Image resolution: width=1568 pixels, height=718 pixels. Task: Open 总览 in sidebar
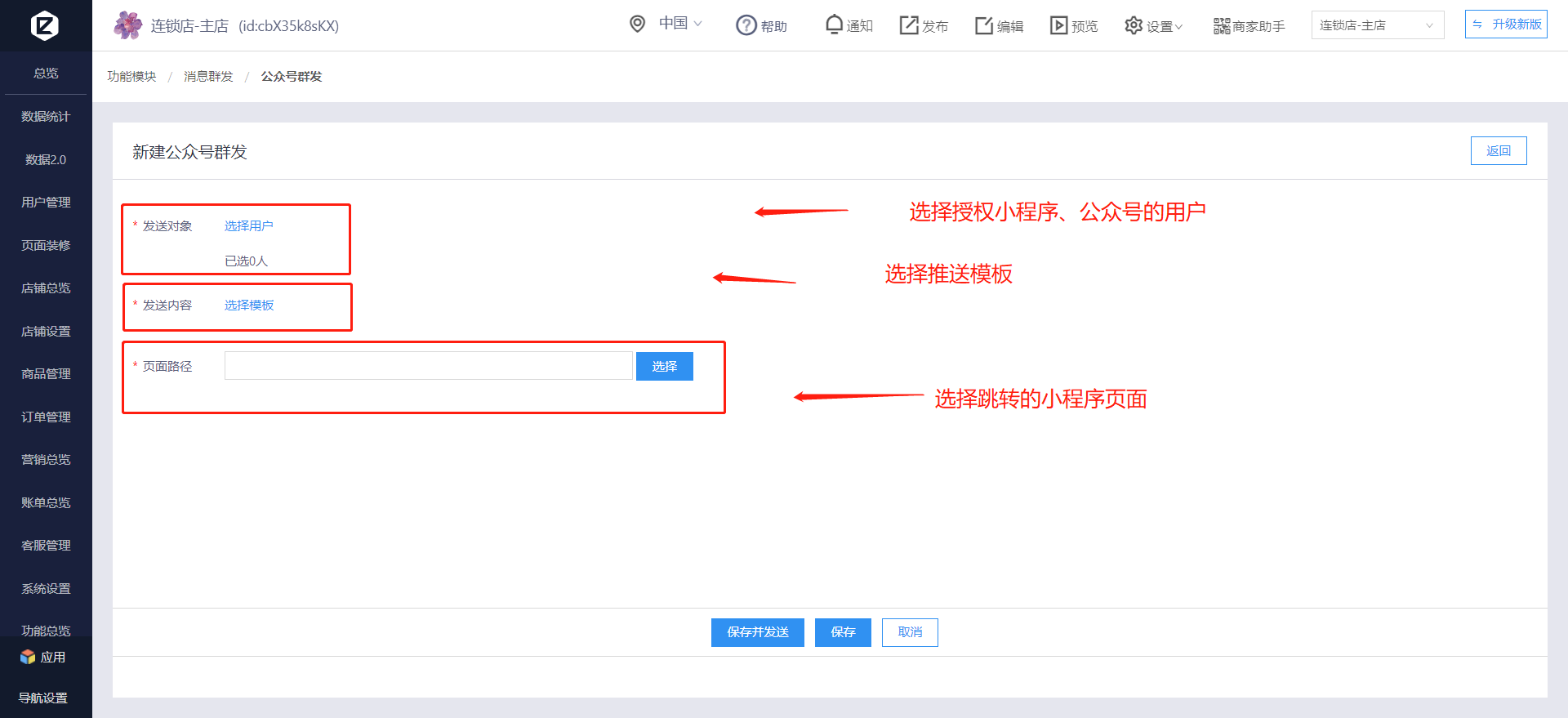[x=46, y=74]
